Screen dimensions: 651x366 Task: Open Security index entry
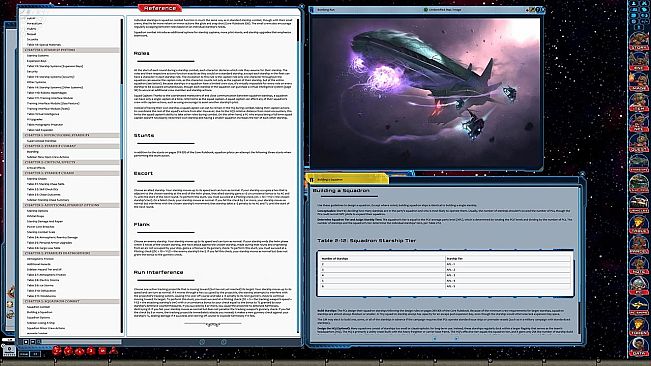(x=32, y=71)
